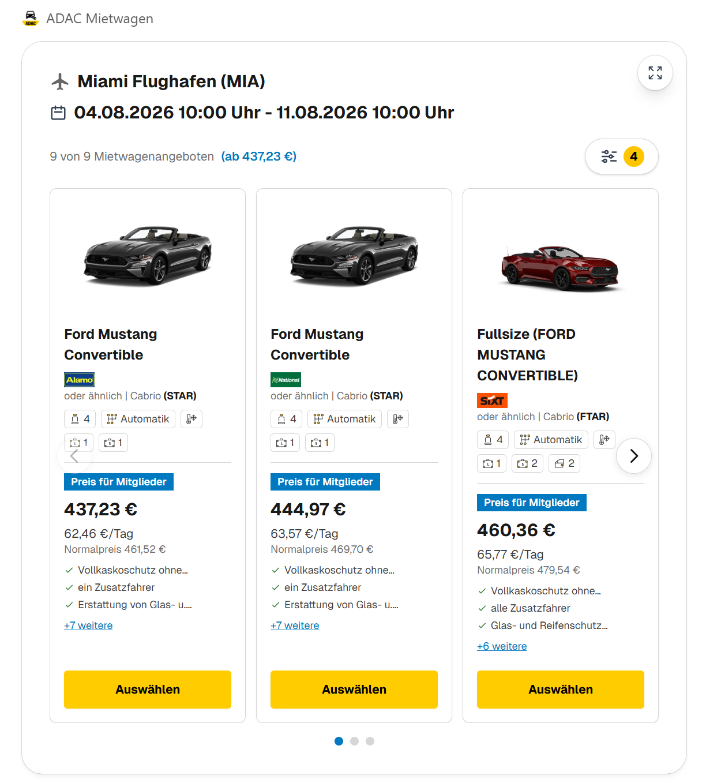Jump to third carousel page dot
The width and height of the screenshot is (706, 784).
coord(370,741)
